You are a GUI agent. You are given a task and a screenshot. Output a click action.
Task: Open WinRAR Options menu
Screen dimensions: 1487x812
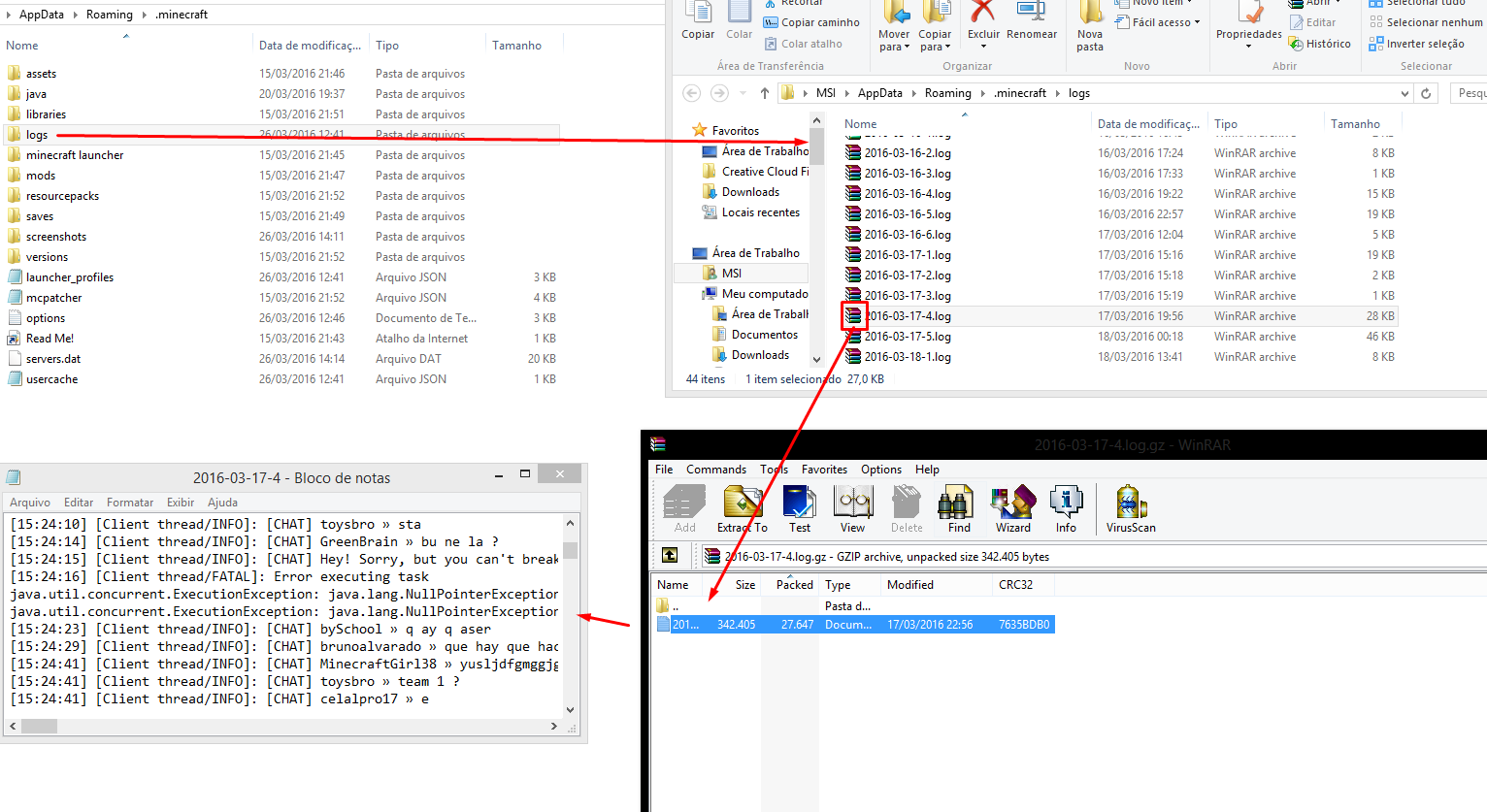(x=881, y=470)
